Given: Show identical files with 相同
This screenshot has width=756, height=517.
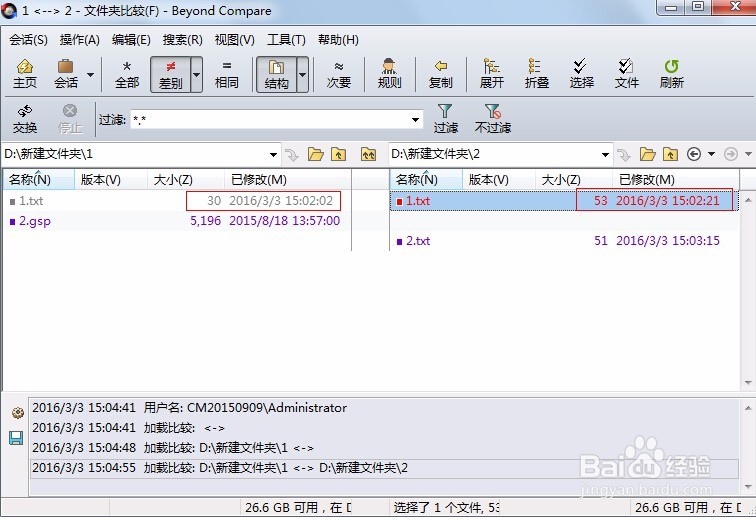Looking at the screenshot, I should [227, 74].
